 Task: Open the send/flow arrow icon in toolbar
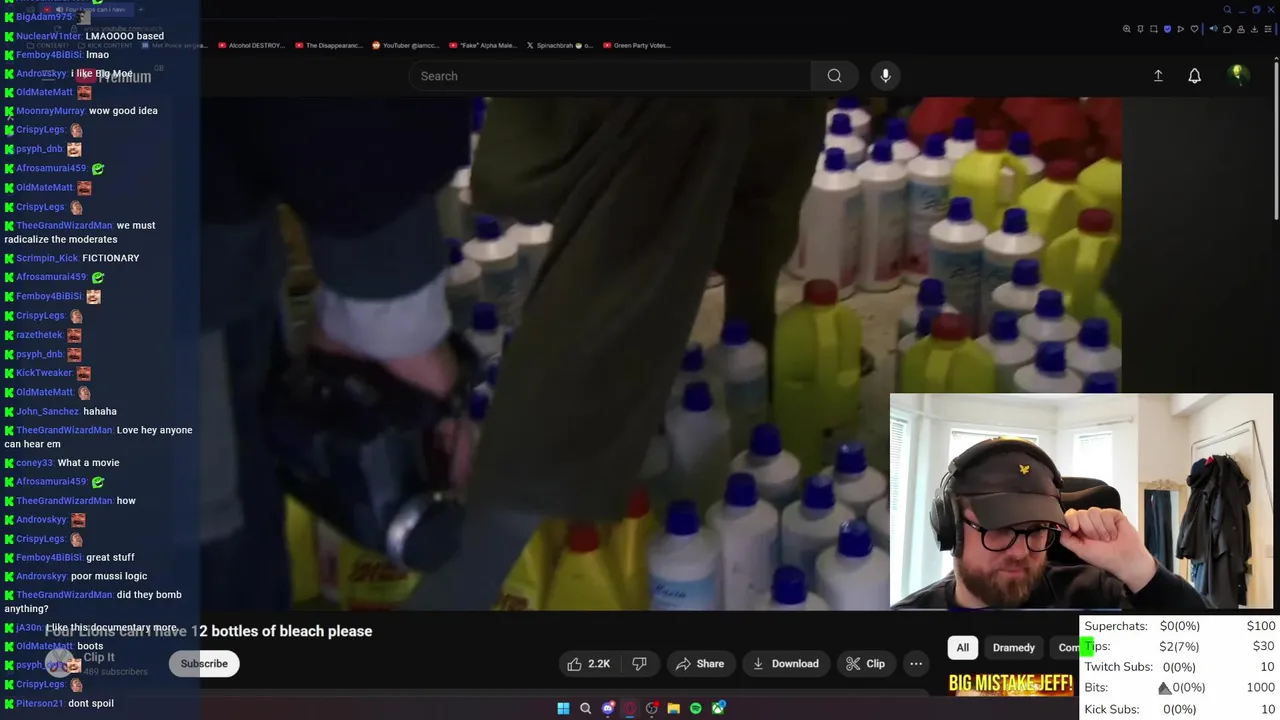(x=1181, y=29)
